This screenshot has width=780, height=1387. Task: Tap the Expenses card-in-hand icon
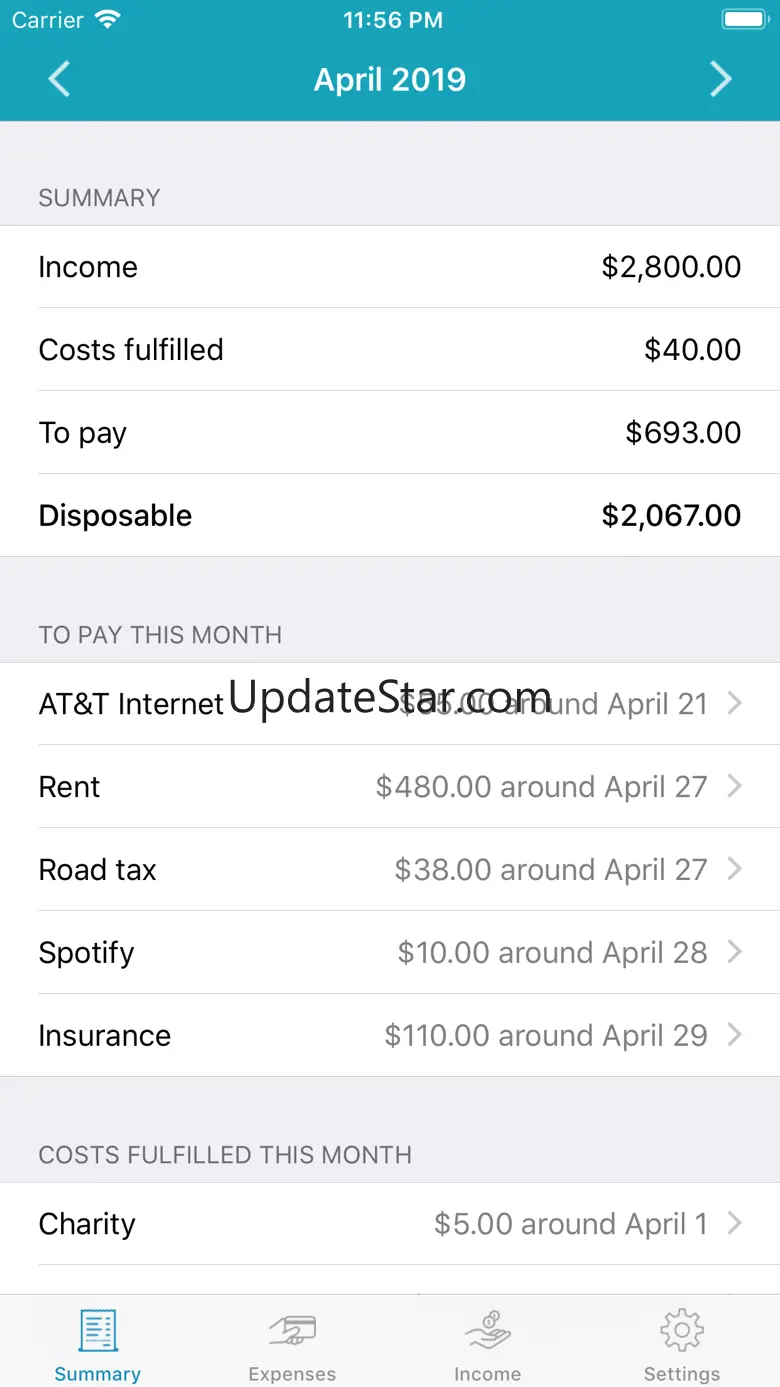pos(292,1331)
